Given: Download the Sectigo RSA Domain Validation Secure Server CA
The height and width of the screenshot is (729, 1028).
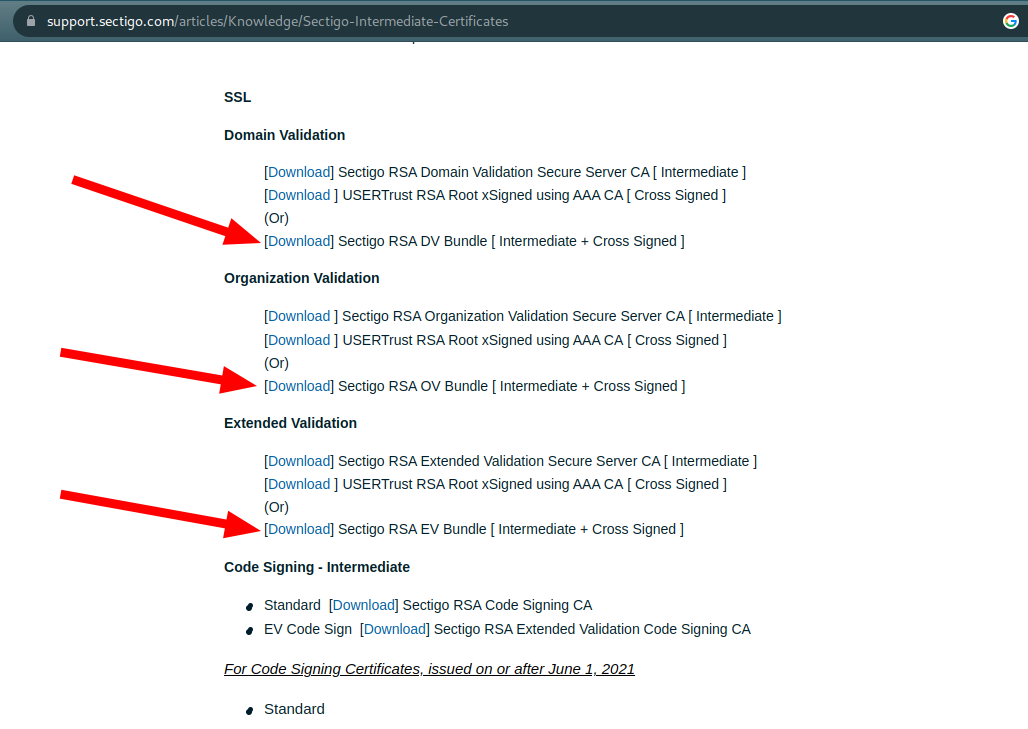Looking at the screenshot, I should click(298, 171).
